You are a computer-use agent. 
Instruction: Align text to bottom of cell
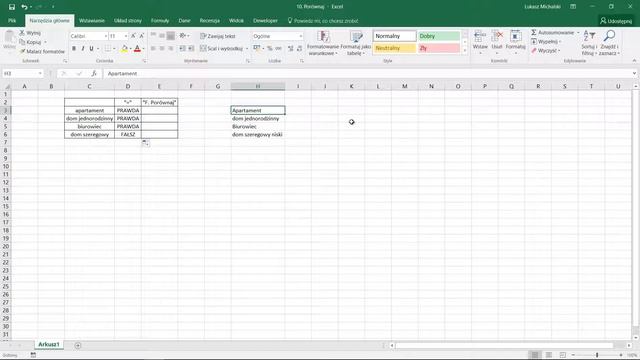click(x=171, y=36)
